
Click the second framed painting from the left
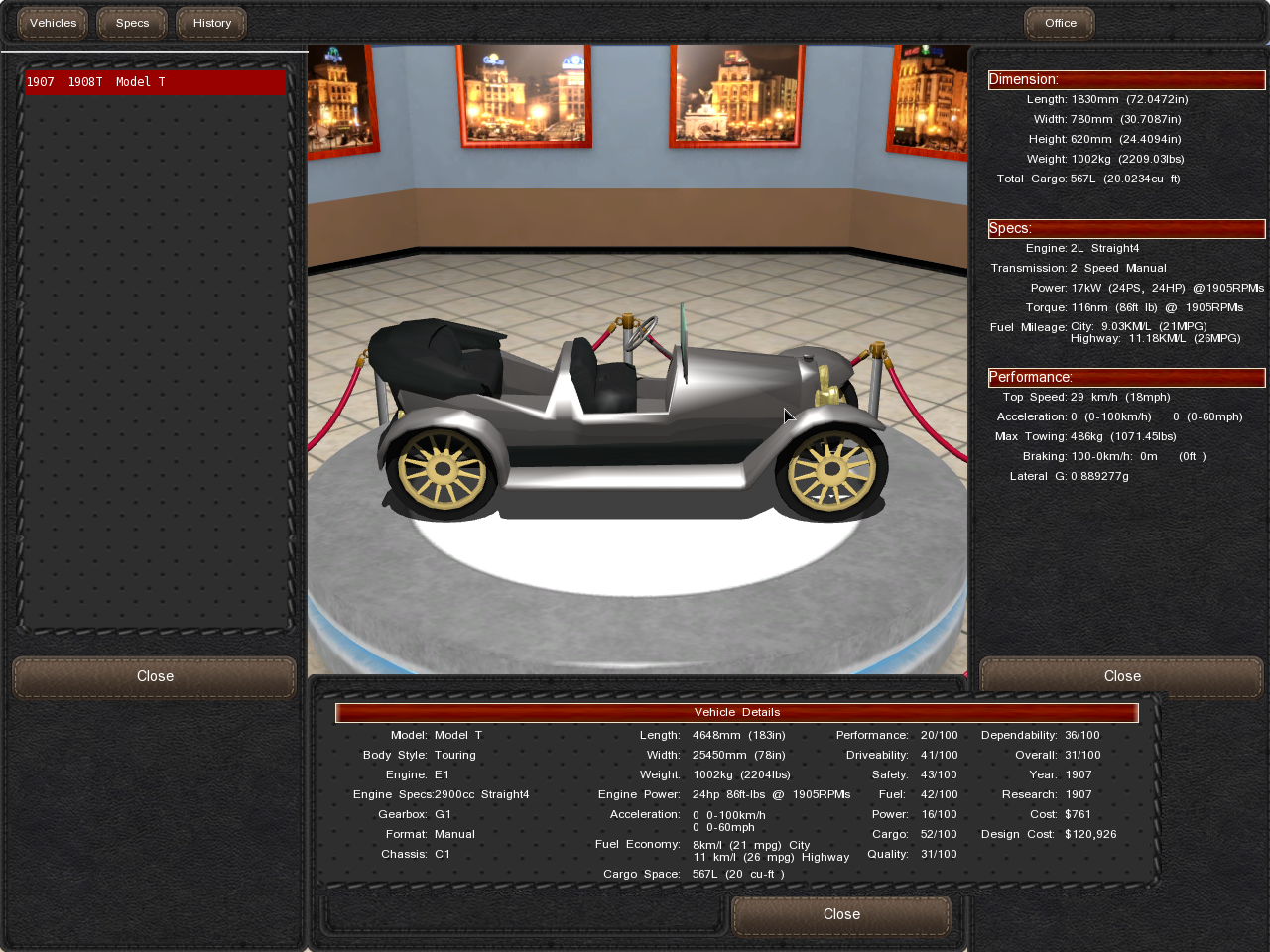tap(524, 94)
